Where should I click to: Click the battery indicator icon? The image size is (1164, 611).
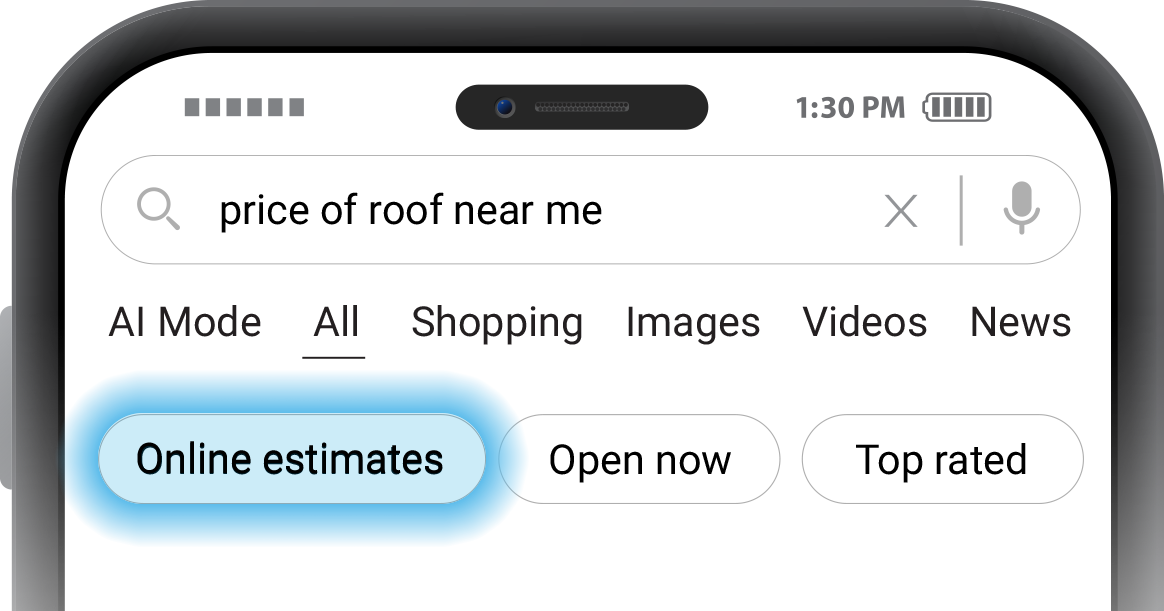(x=957, y=107)
